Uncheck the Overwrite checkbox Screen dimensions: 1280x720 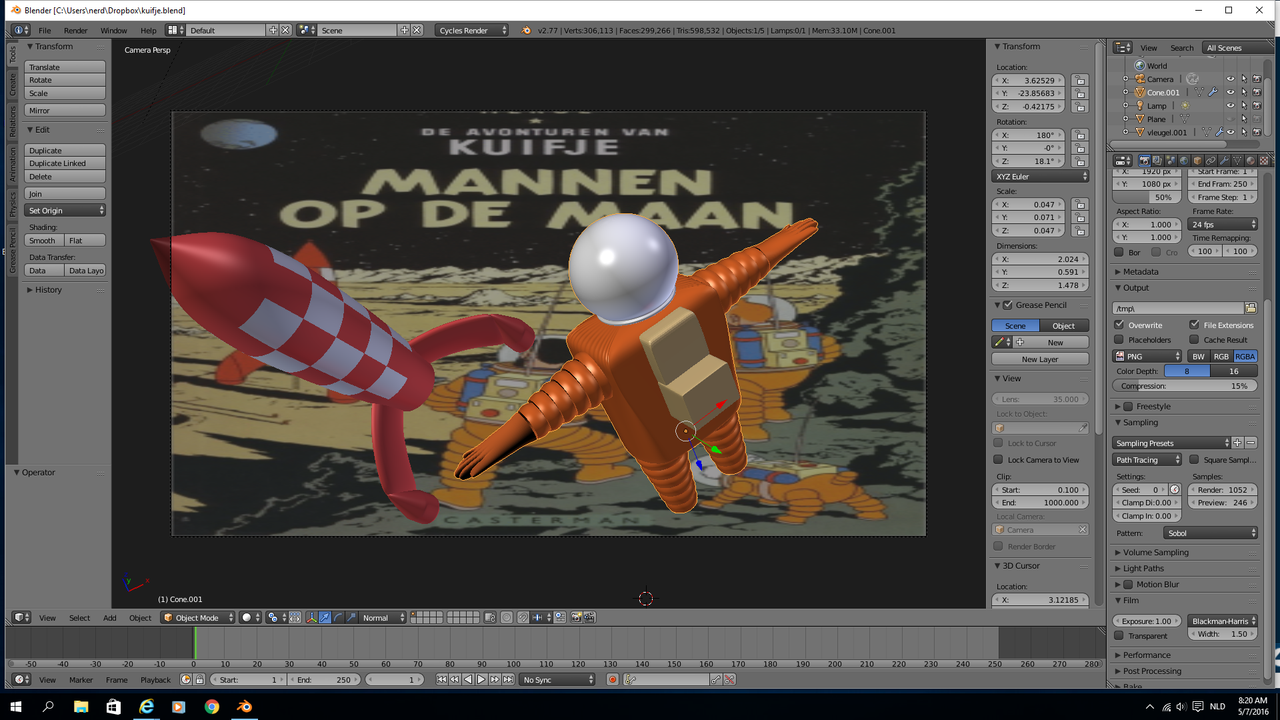[x=1119, y=325]
